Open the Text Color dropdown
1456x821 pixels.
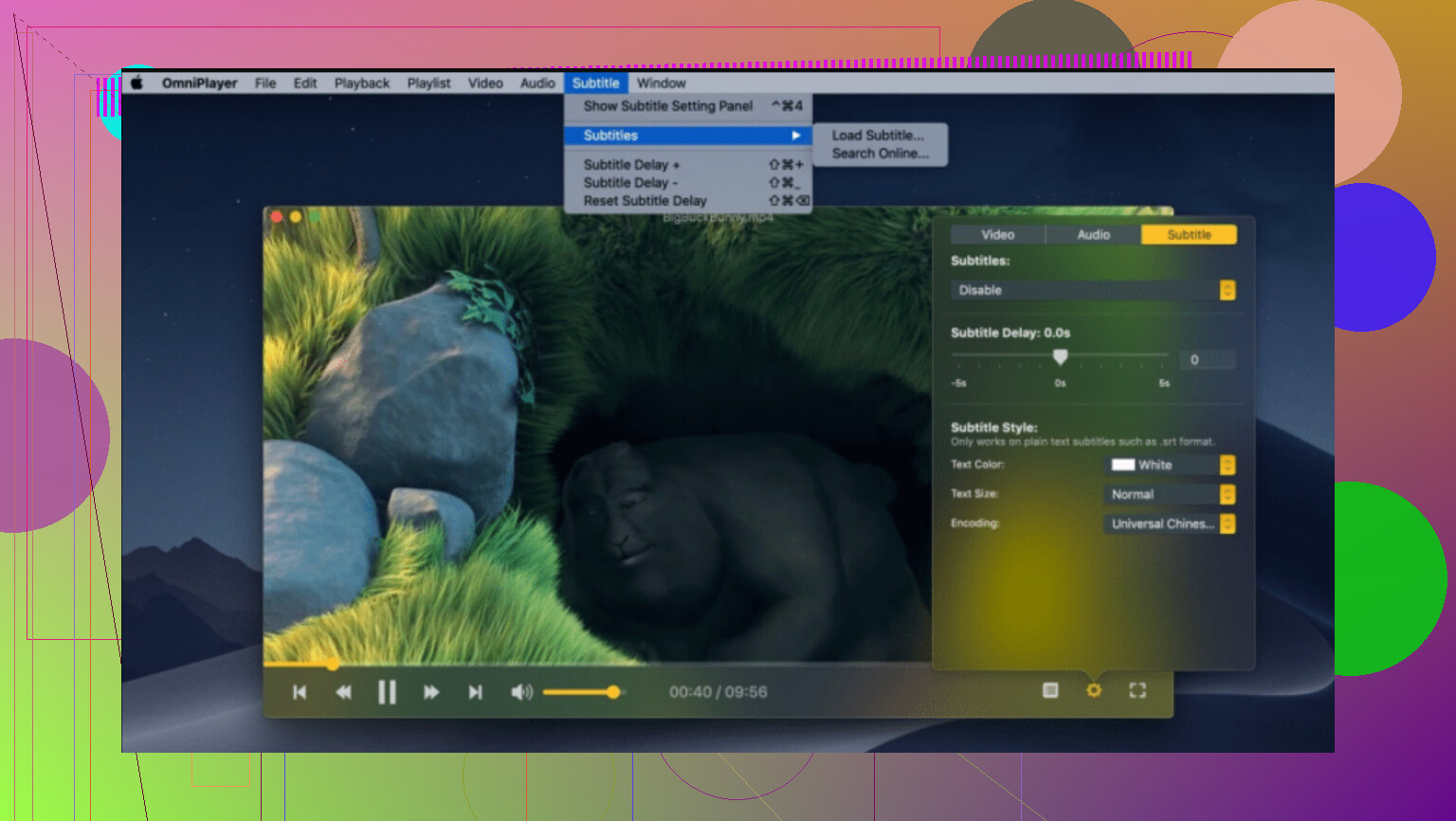[x=1172, y=465]
